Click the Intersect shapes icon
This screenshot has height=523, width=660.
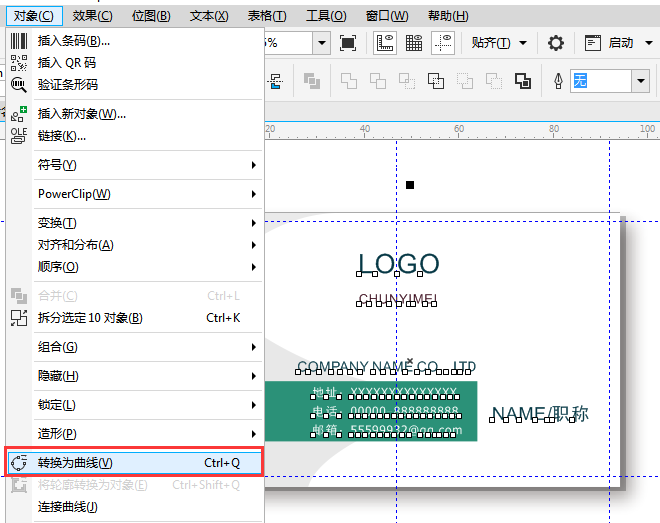click(x=407, y=81)
